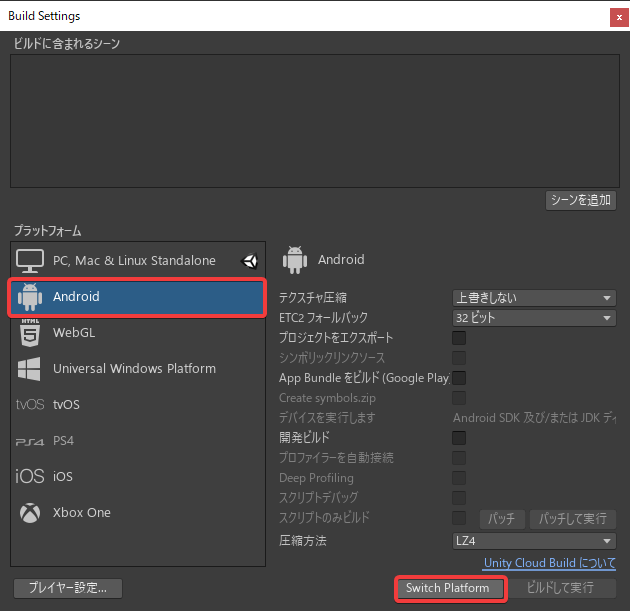This screenshot has height=611, width=630.
Task: Toggle スクリプトのみビルド checkbox
Action: 459,518
